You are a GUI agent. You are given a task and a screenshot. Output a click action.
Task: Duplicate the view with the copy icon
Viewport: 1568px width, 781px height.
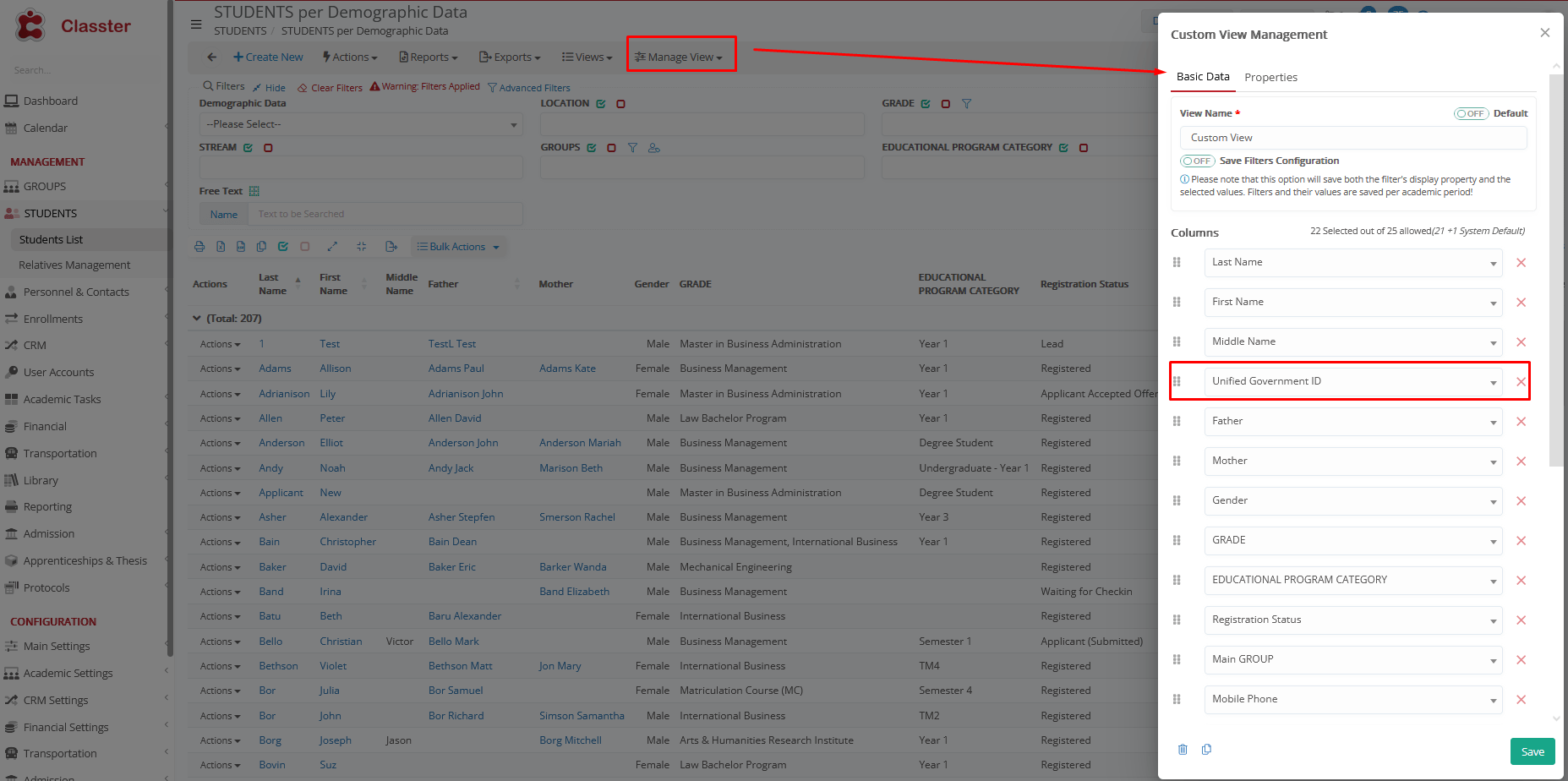pos(1206,750)
